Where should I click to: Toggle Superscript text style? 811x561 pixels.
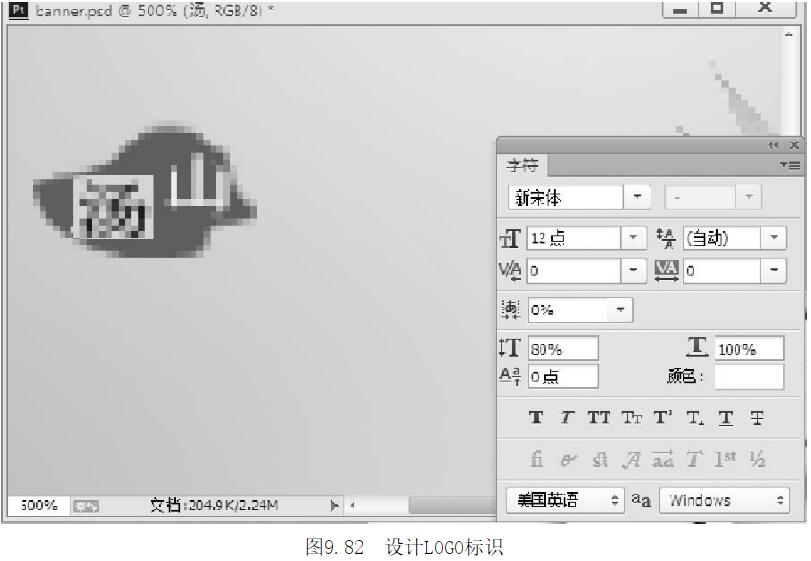[x=663, y=417]
